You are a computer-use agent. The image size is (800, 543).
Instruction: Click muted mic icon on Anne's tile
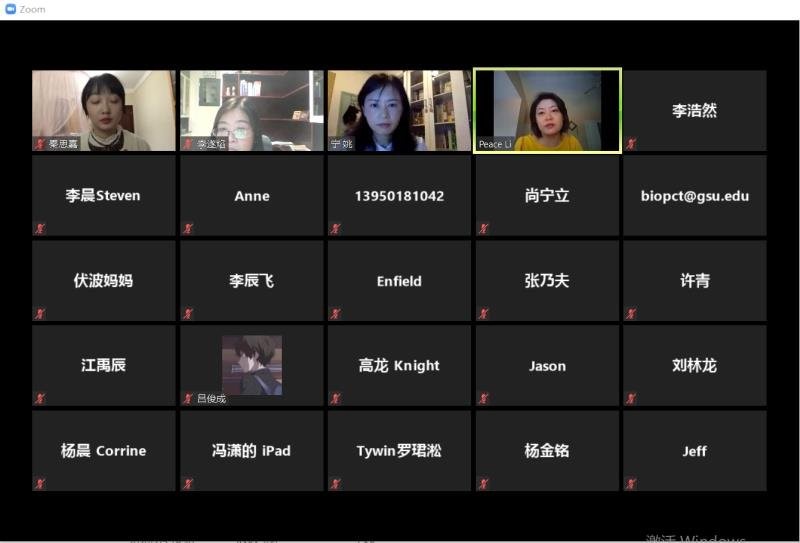187,229
